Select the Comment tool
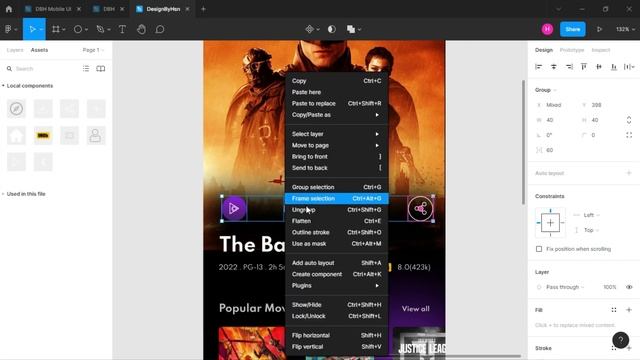Viewport: 640px width, 360px height. 160,29
